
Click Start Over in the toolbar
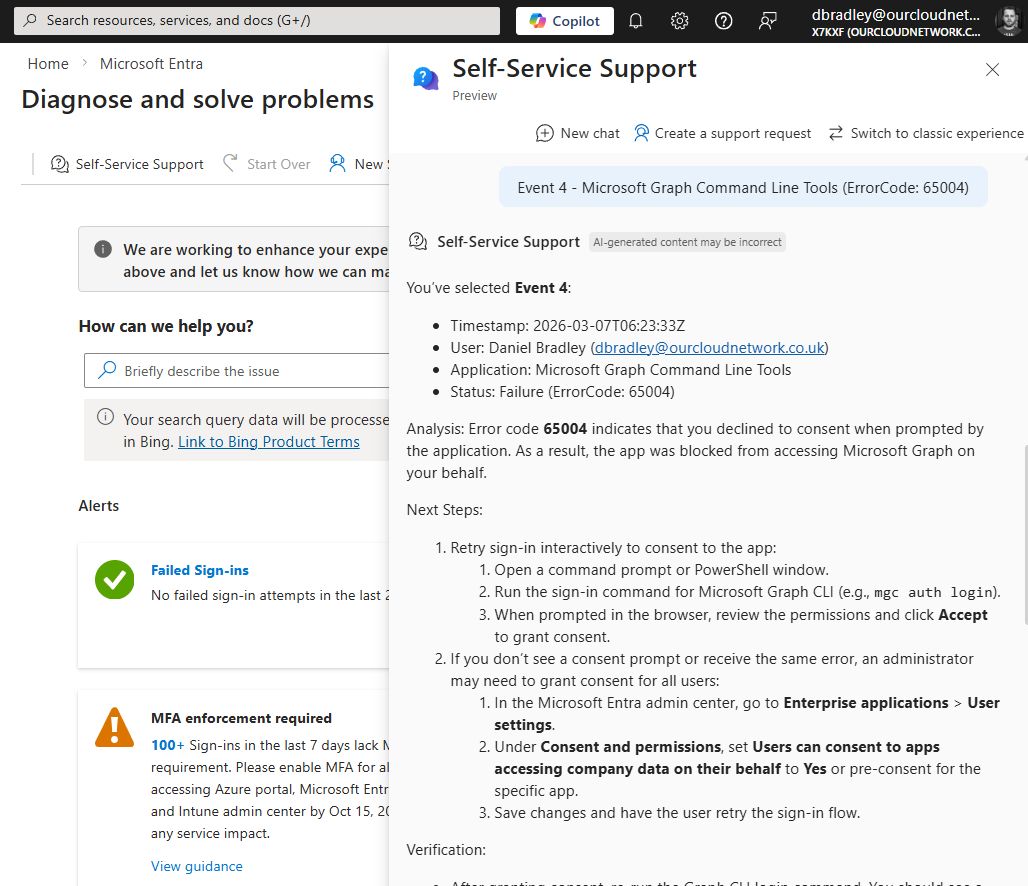point(266,164)
